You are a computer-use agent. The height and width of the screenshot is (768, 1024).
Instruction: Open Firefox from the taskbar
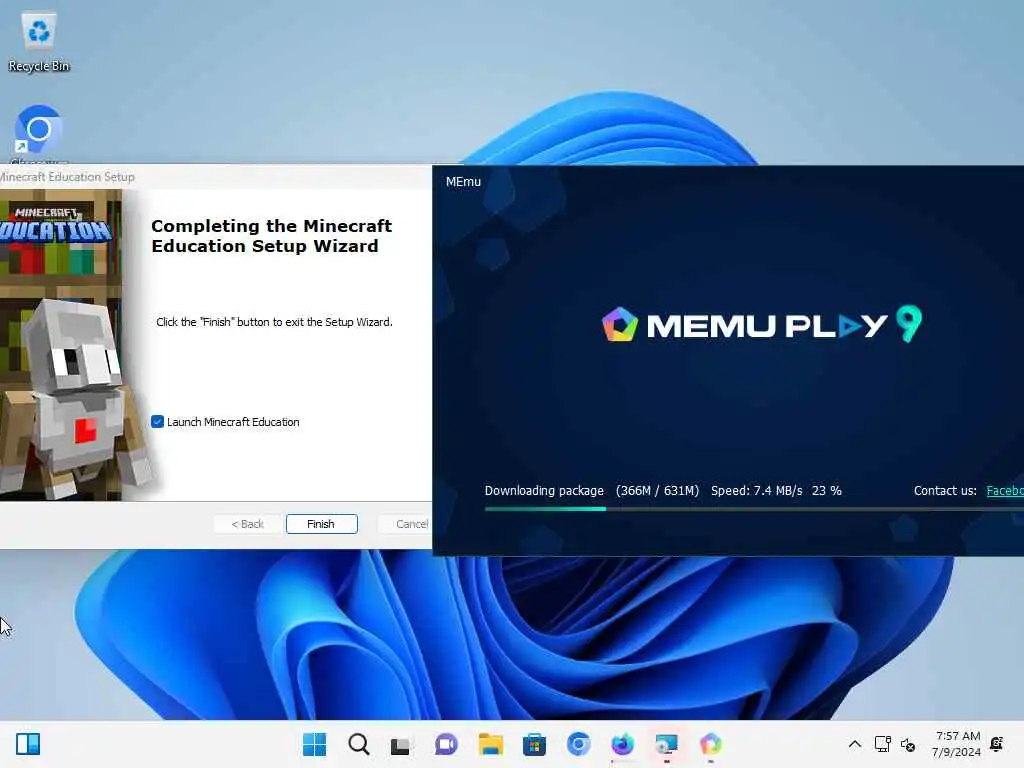pos(622,744)
